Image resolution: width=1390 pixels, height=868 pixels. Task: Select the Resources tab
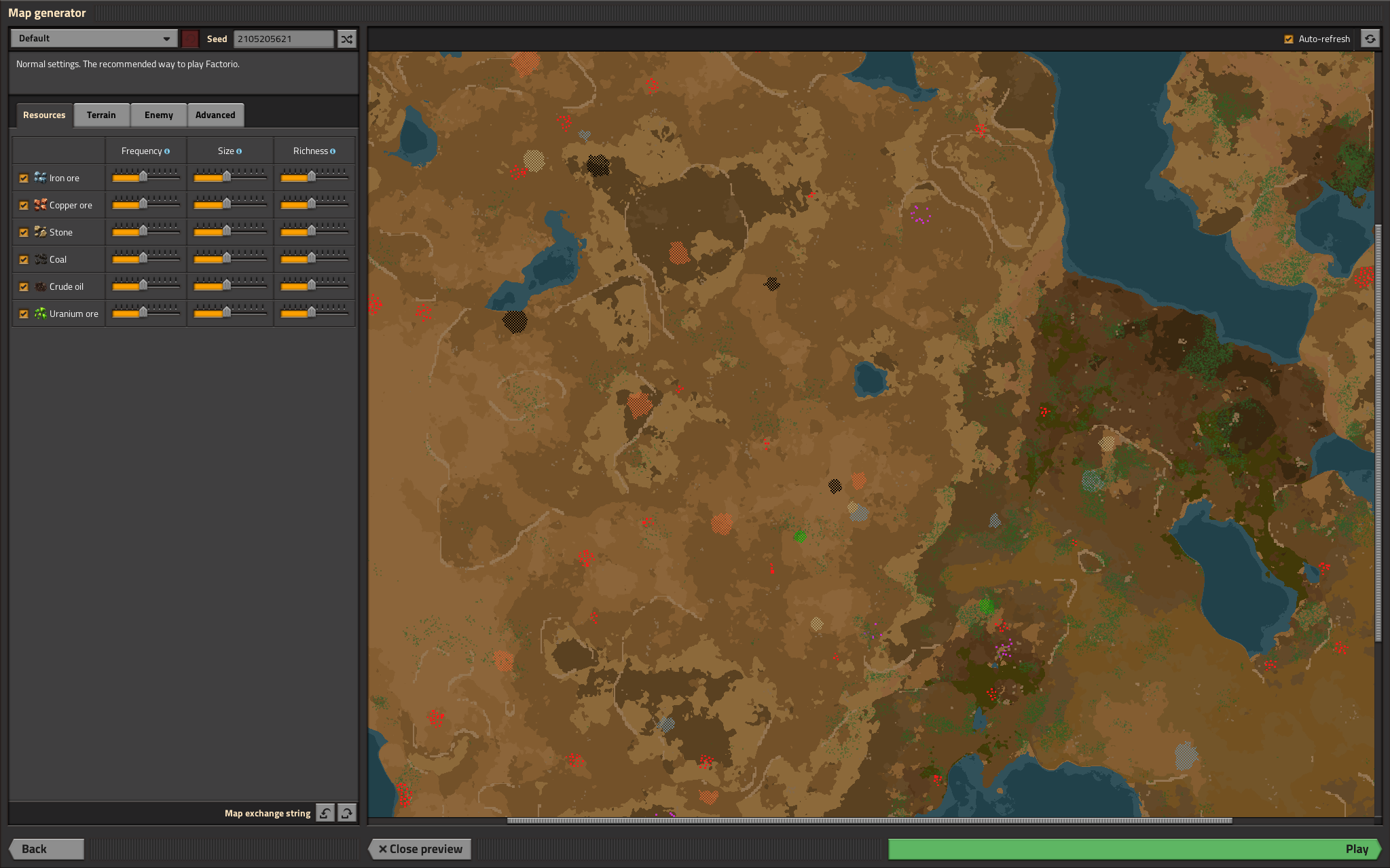(x=44, y=115)
